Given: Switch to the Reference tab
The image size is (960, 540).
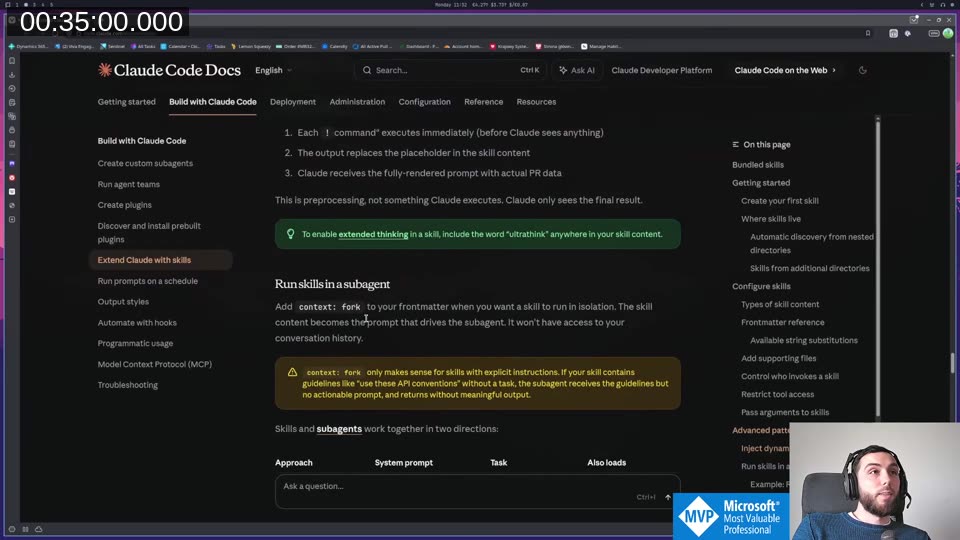Looking at the screenshot, I should 483,102.
